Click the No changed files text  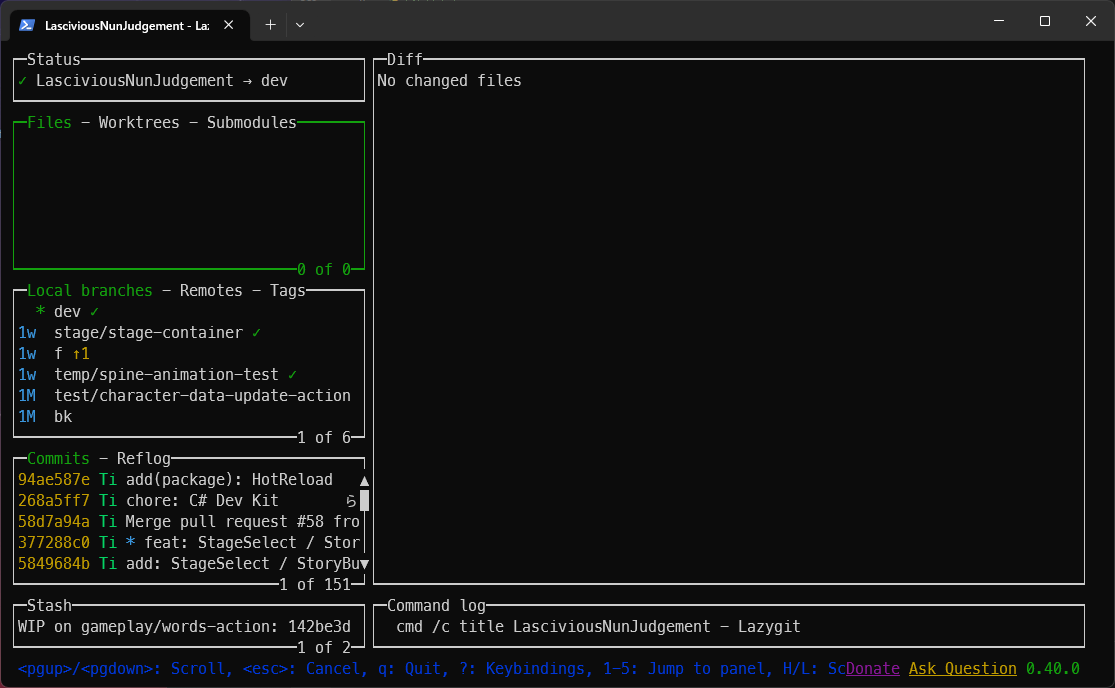449,81
